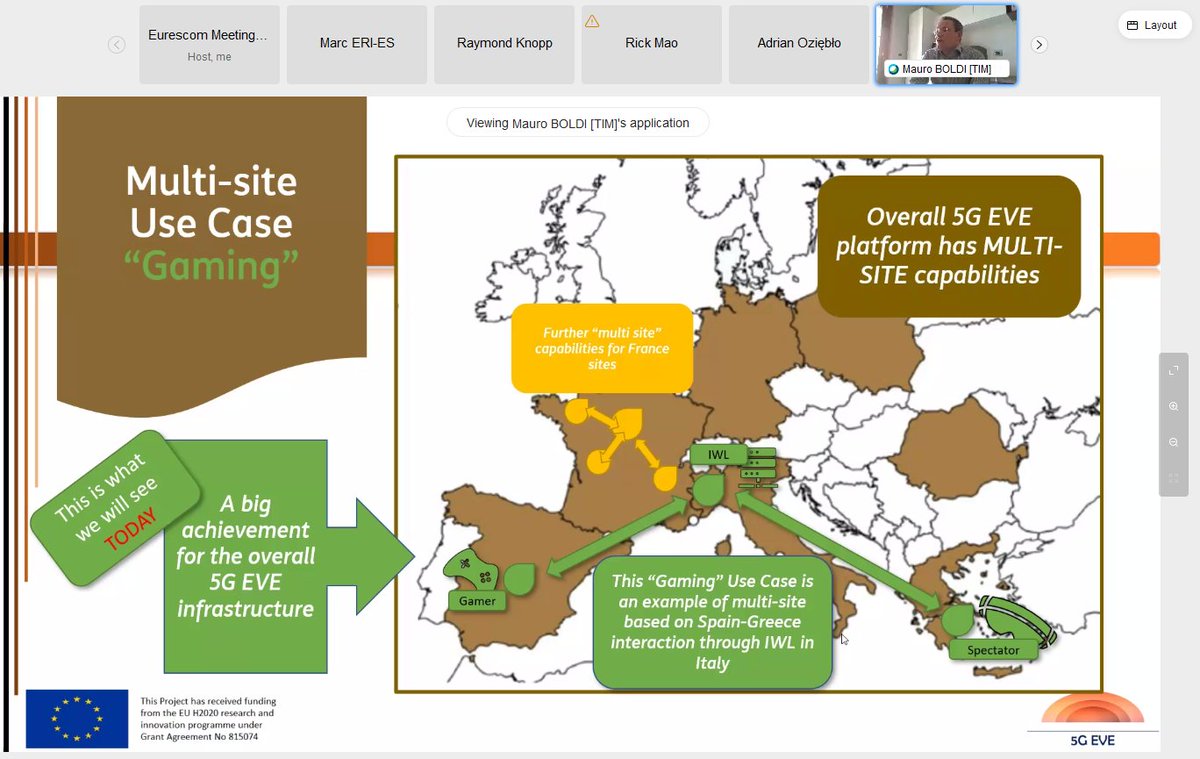Click warning icon on Rick Mao tile
Image resolution: width=1200 pixels, height=759 pixels.
pos(592,20)
